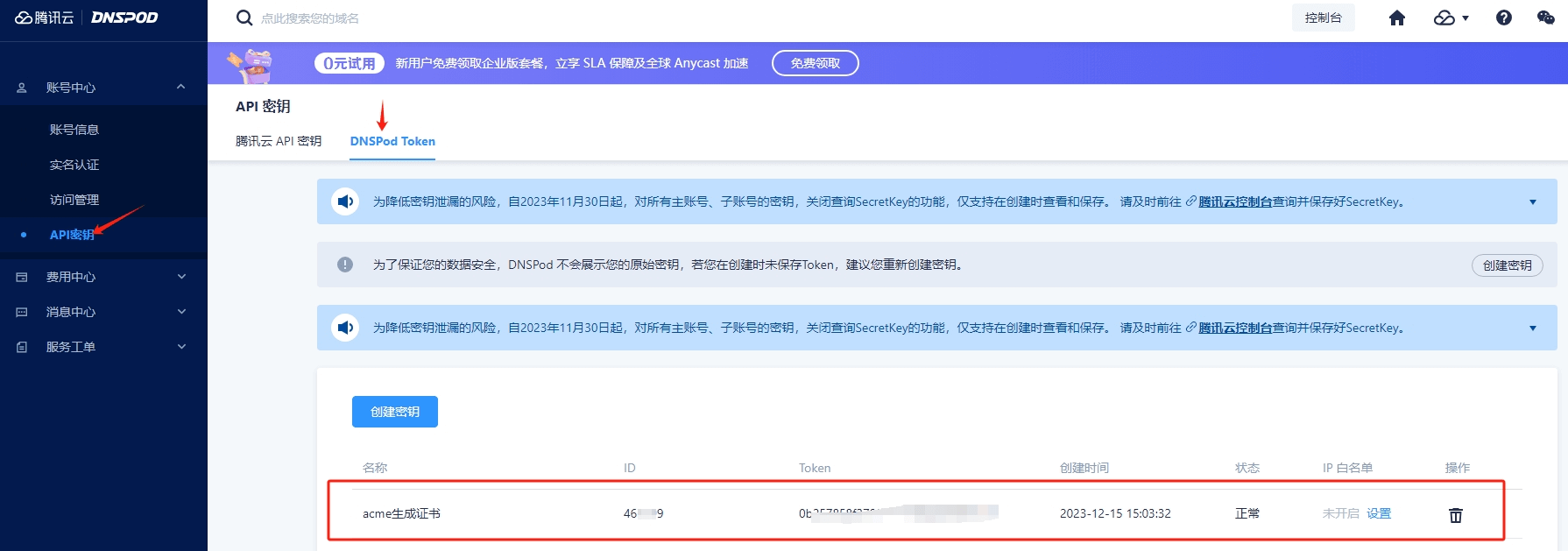Open the WeChat icon in header
This screenshot has width=1568, height=551.
point(1546,18)
